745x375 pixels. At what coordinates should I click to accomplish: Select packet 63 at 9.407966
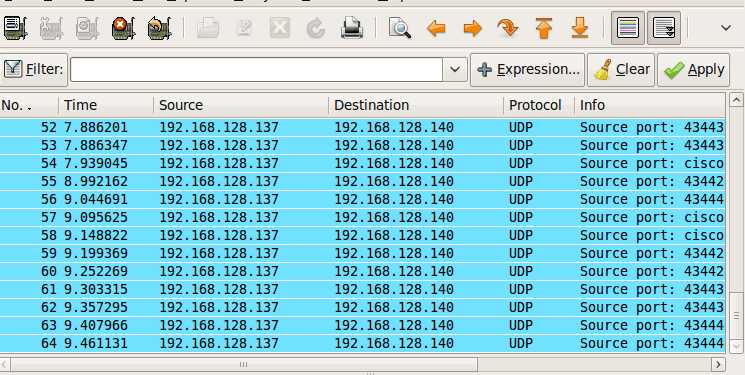pyautogui.click(x=363, y=326)
